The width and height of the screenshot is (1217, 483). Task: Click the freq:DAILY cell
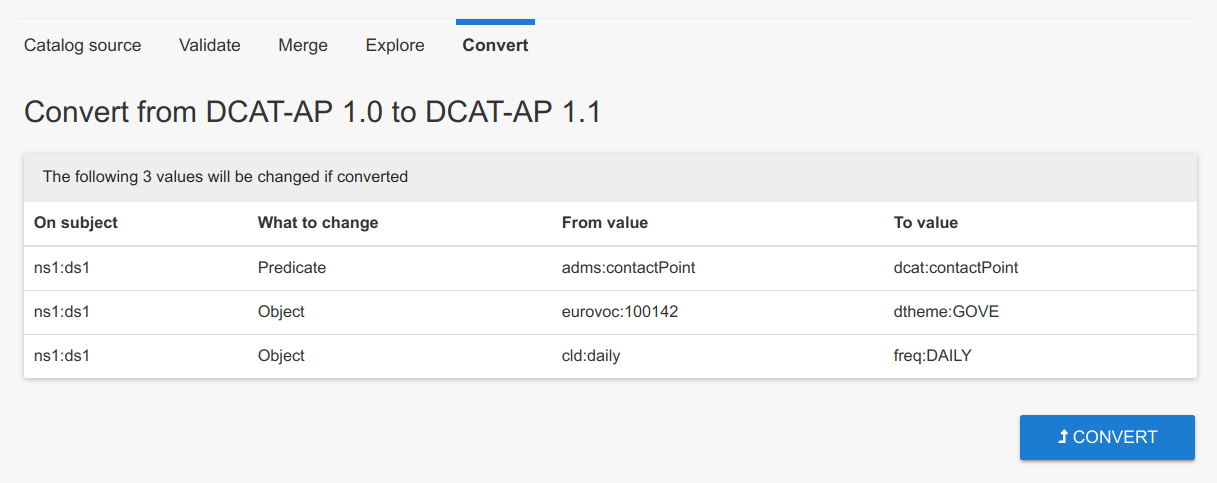pyautogui.click(x=933, y=356)
